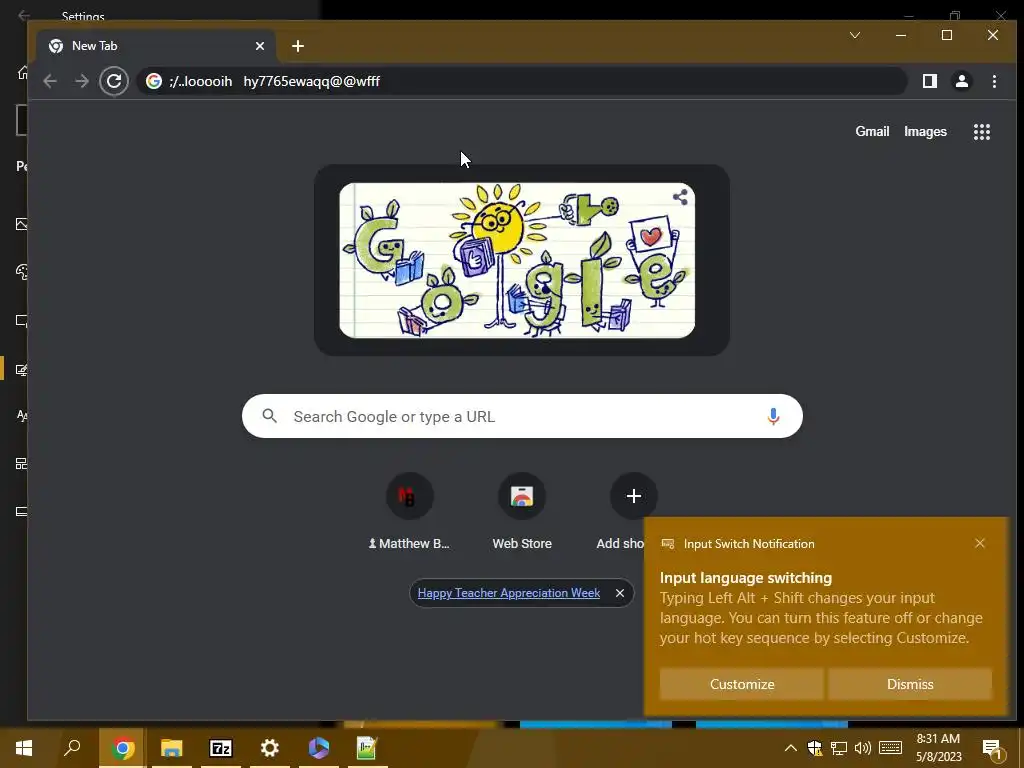This screenshot has height=768, width=1024.
Task: Open the Chrome profile avatar menu
Action: 961,81
